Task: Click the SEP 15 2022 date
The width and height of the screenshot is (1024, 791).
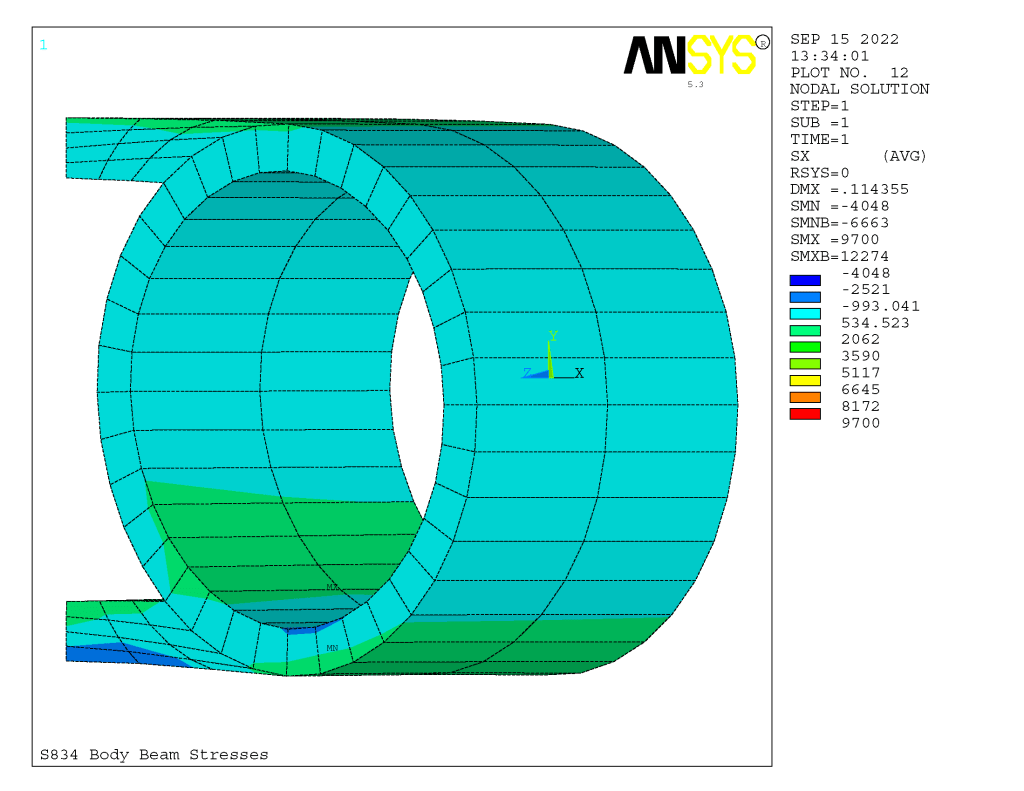Action: pyautogui.click(x=844, y=40)
